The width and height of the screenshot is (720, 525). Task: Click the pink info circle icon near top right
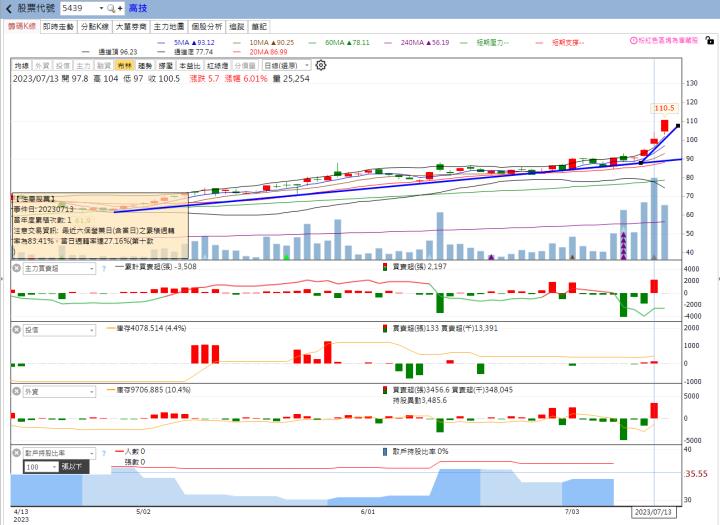pos(633,40)
